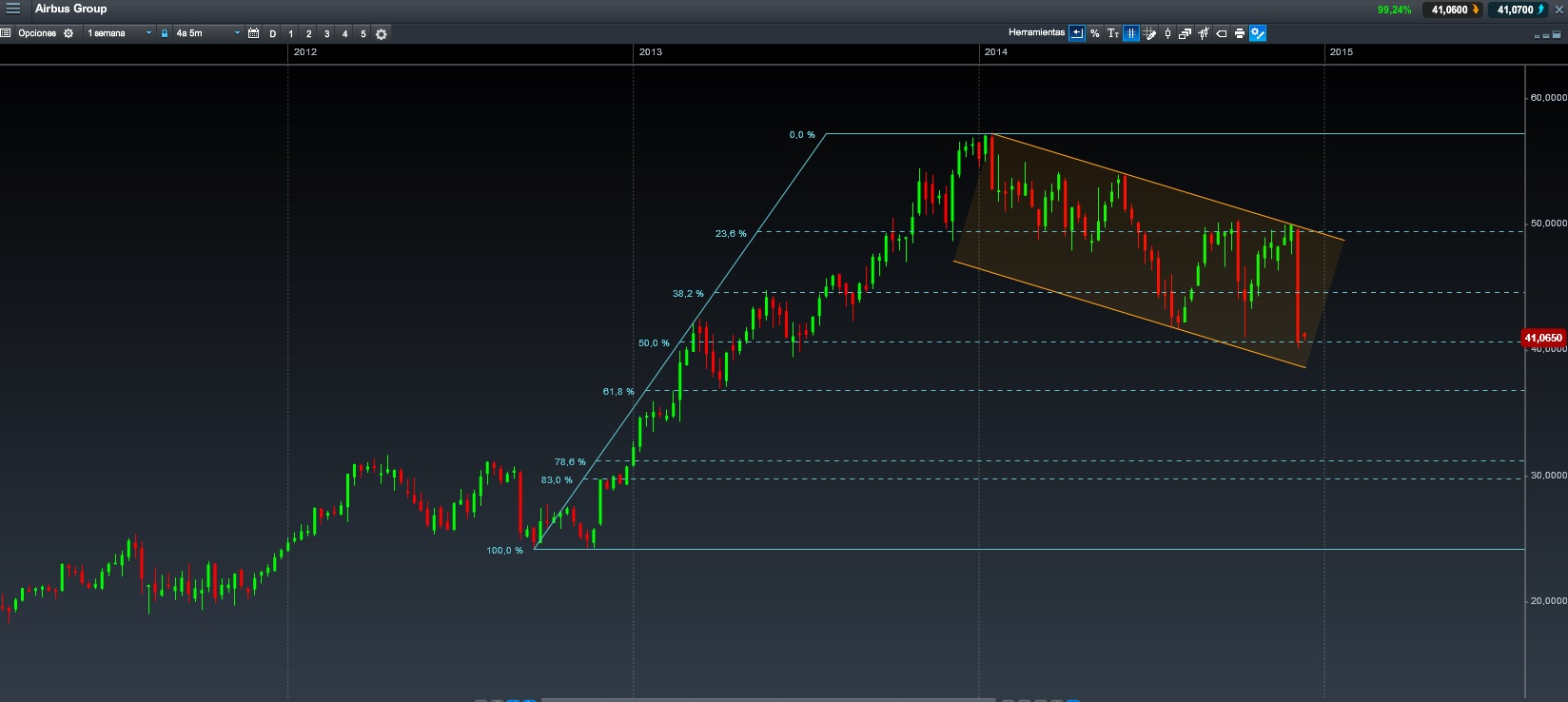The height and width of the screenshot is (702, 1568).
Task: Click the 2012 year marker on timeline
Action: [305, 51]
